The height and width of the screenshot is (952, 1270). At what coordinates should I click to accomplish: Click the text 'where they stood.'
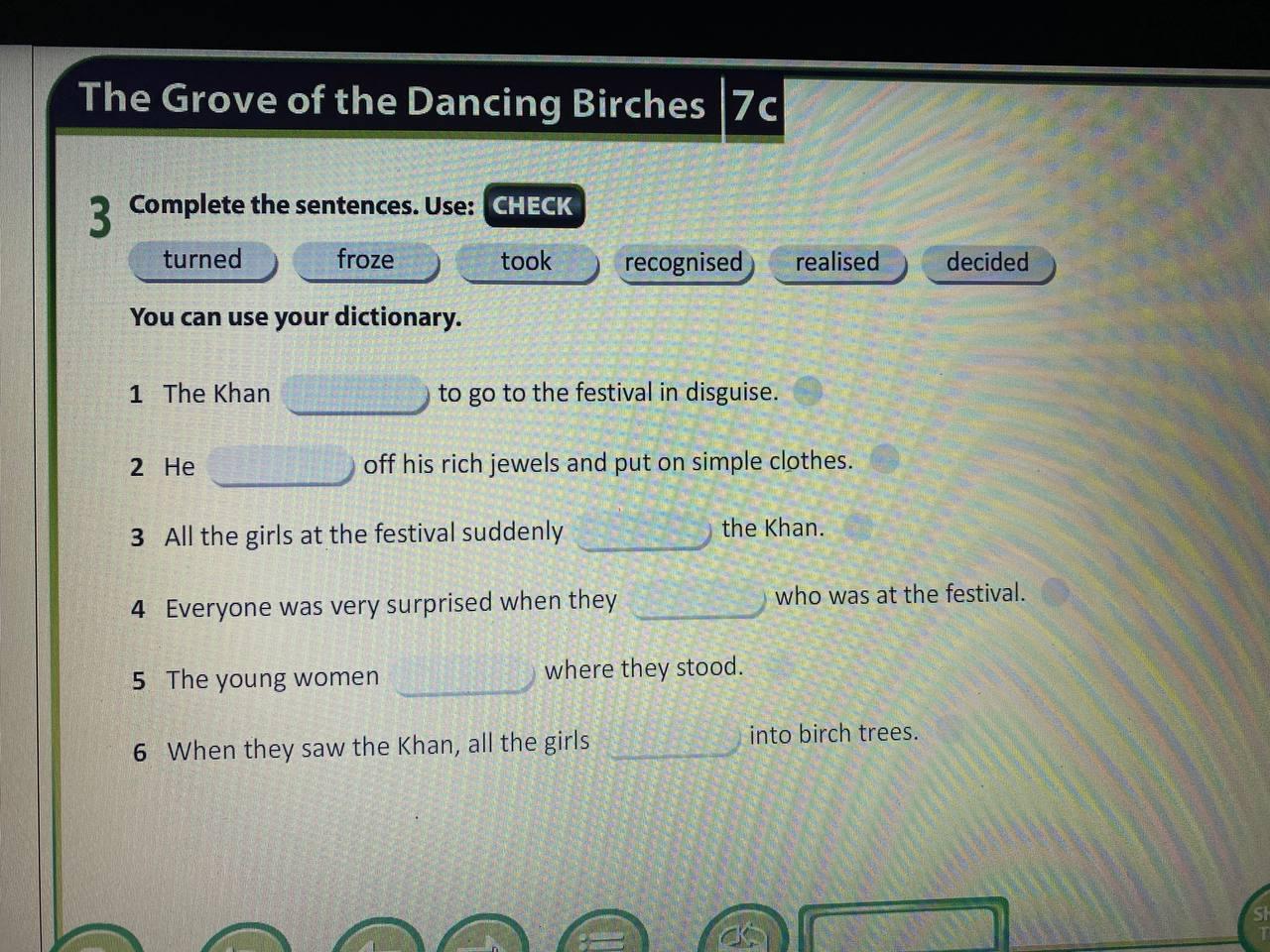click(x=643, y=668)
